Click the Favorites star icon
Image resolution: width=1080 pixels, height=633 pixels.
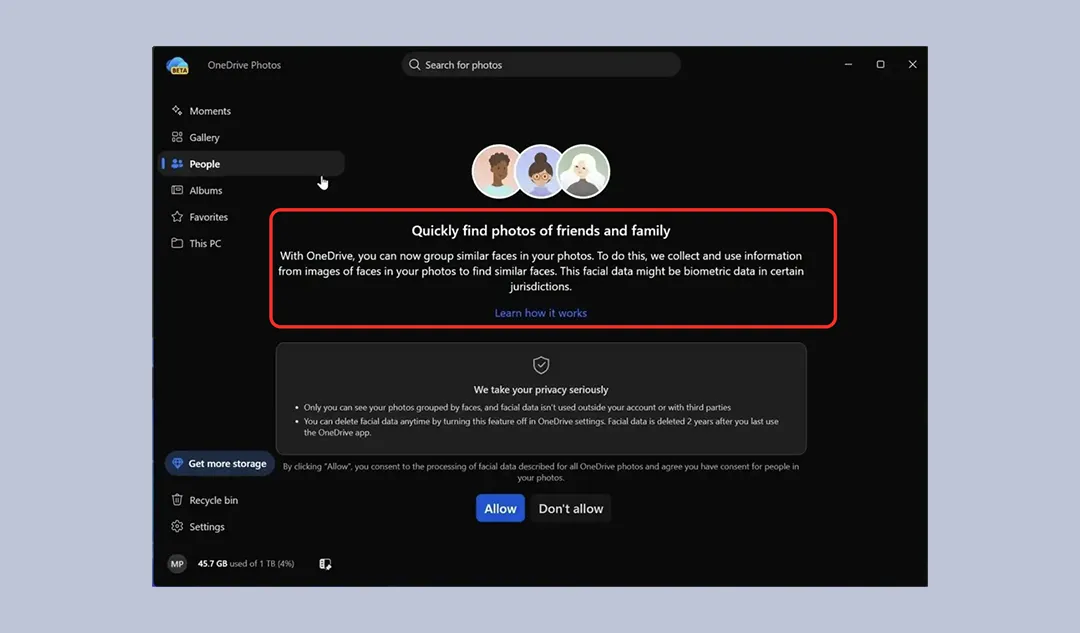(177, 216)
